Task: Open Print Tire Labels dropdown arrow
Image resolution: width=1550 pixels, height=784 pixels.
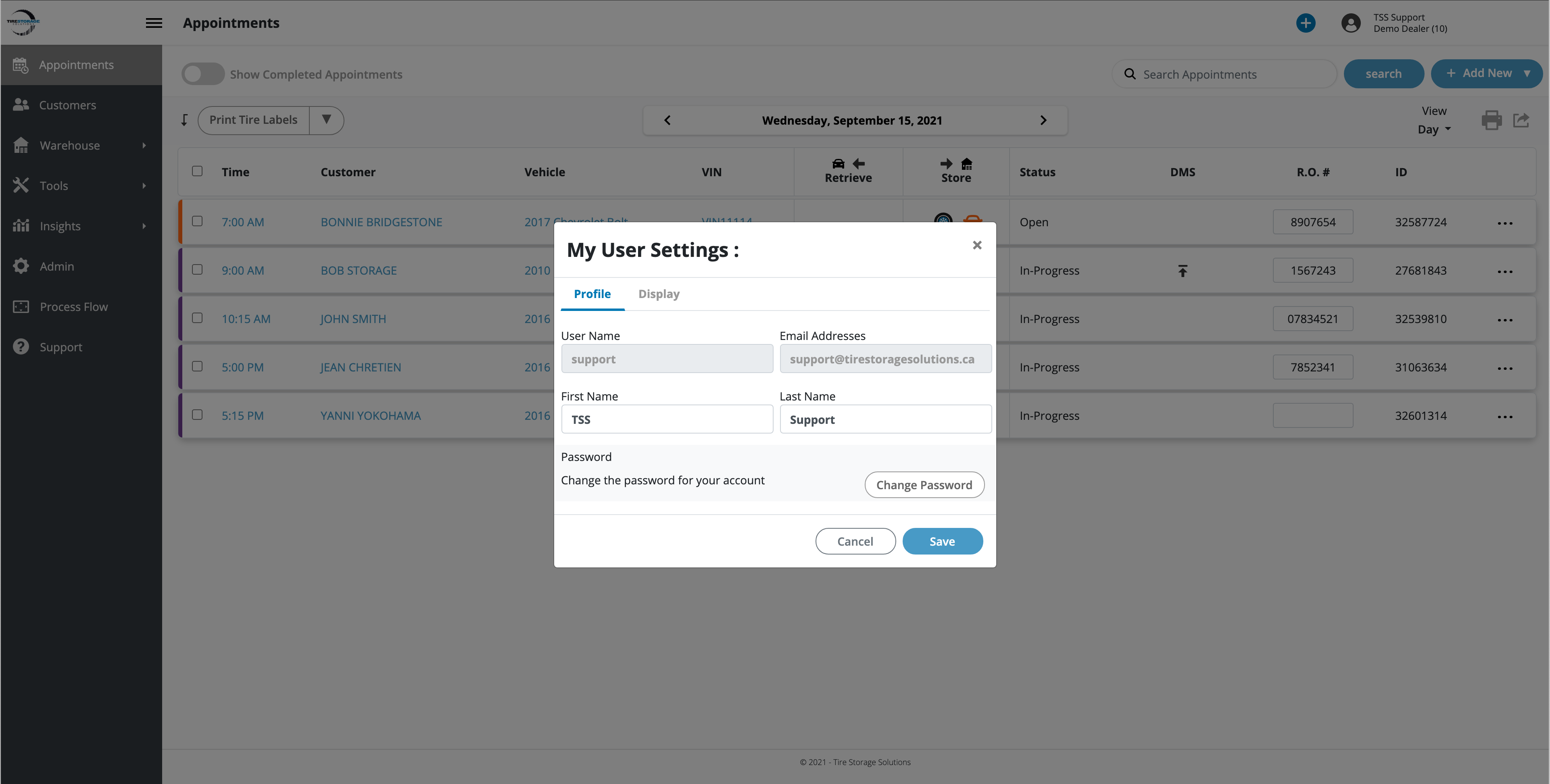Action: [326, 120]
